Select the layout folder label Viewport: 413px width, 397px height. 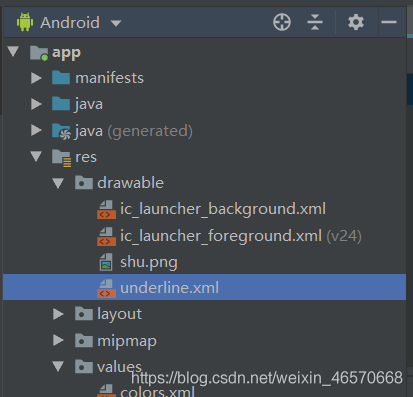pyautogui.click(x=119, y=314)
